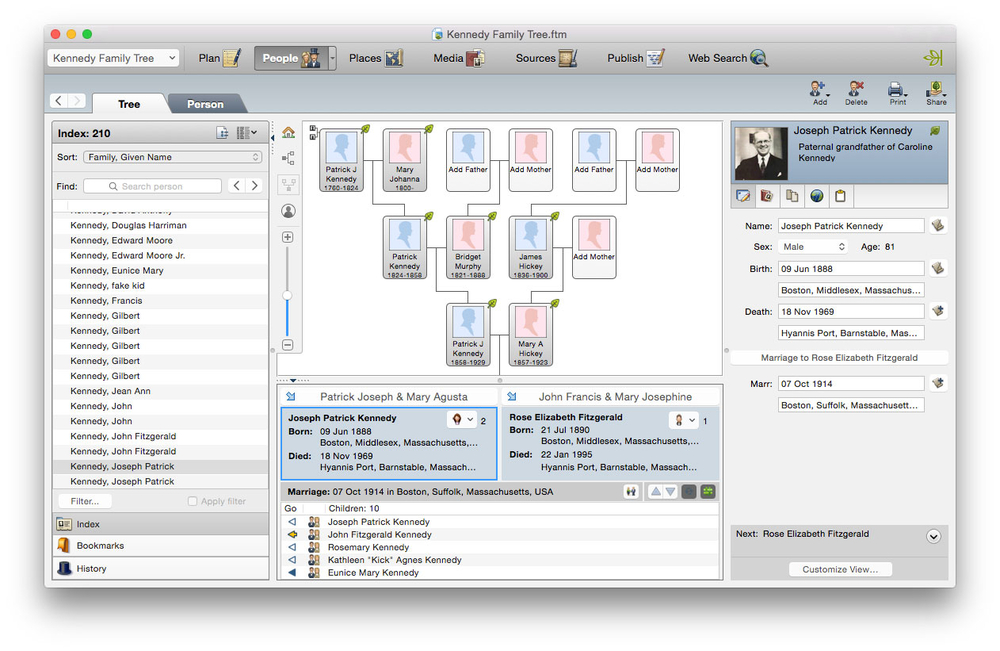The height and width of the screenshot is (651, 1000).
Task: Select the People workspace button
Action: 291,58
